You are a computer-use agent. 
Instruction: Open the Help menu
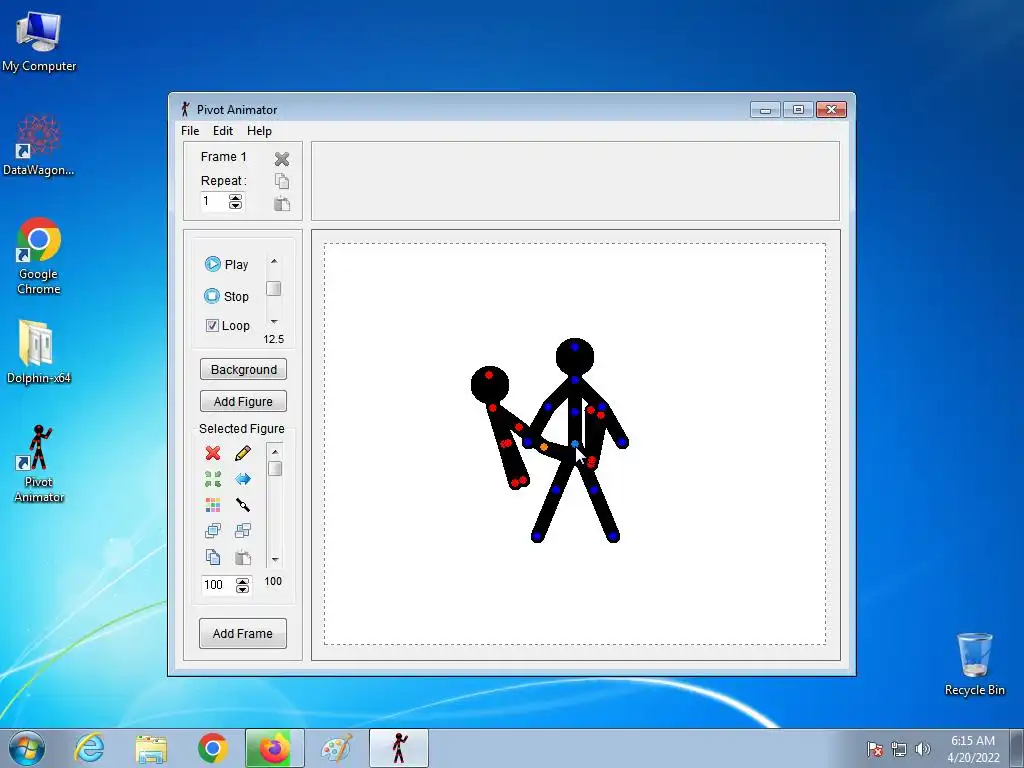point(259,131)
